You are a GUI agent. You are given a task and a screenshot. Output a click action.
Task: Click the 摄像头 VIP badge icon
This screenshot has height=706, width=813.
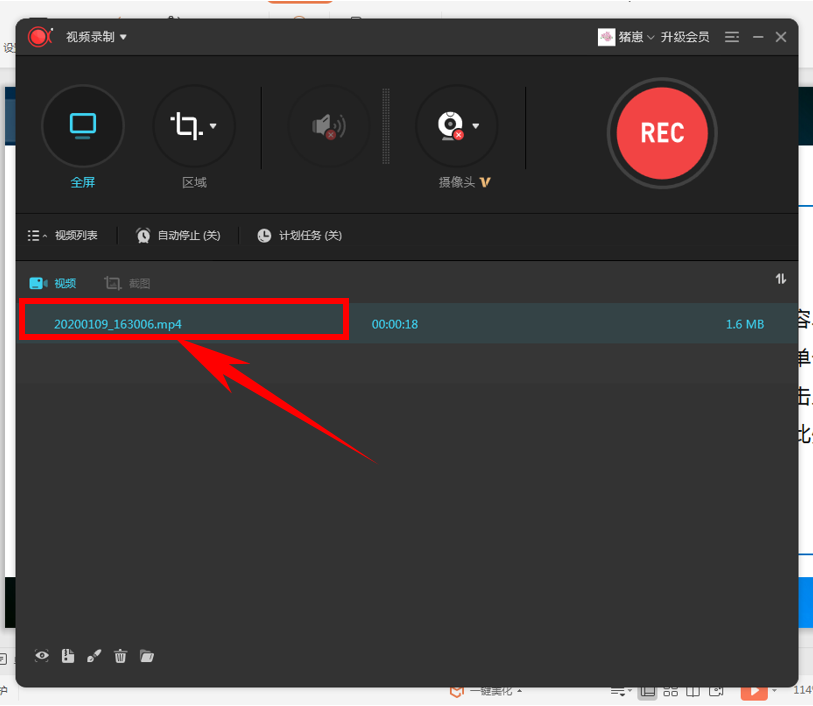(x=485, y=182)
